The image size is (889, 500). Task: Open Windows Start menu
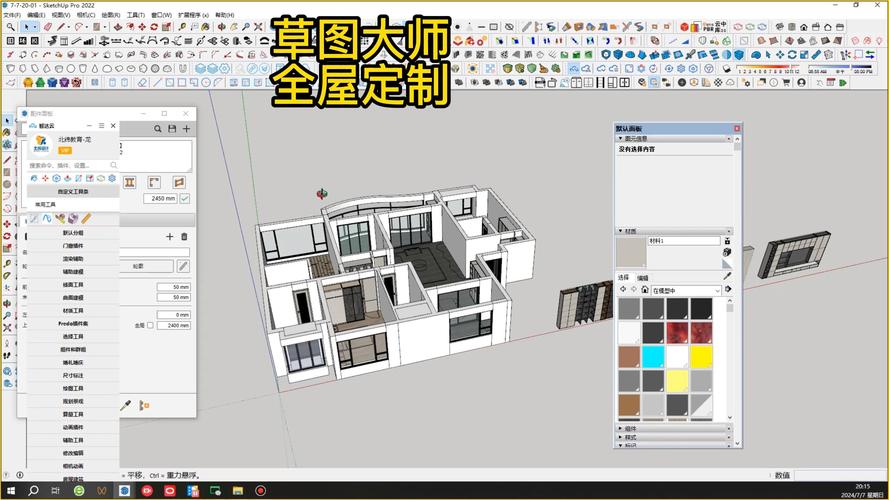click(10, 490)
